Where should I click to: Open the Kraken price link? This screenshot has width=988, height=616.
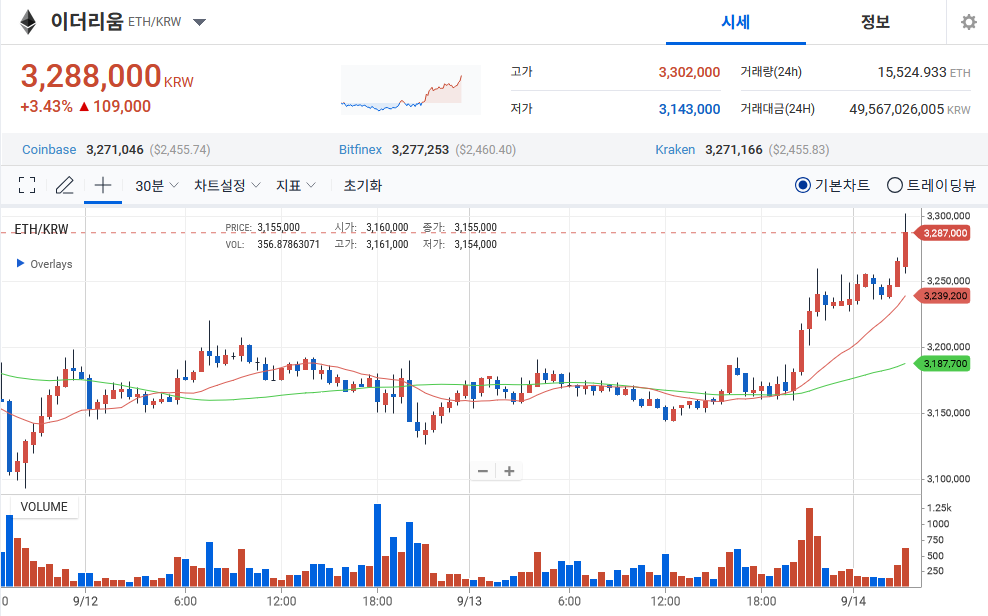pyautogui.click(x=675, y=150)
